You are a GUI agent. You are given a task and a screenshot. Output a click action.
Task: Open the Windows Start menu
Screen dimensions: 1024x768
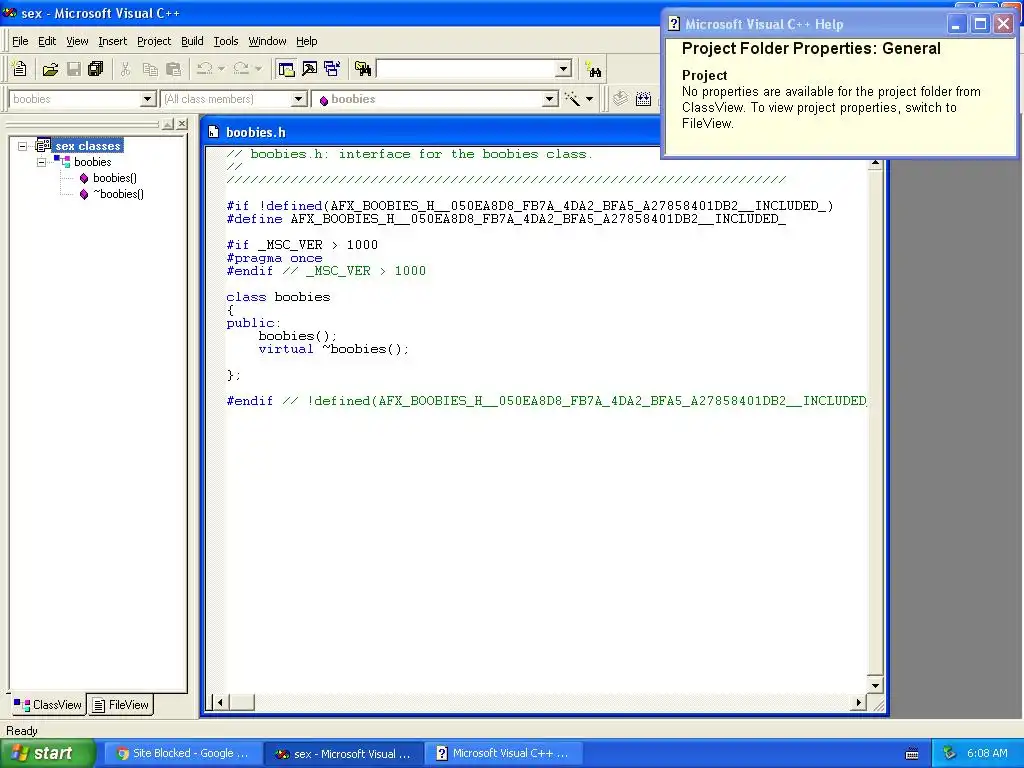pyautogui.click(x=47, y=753)
